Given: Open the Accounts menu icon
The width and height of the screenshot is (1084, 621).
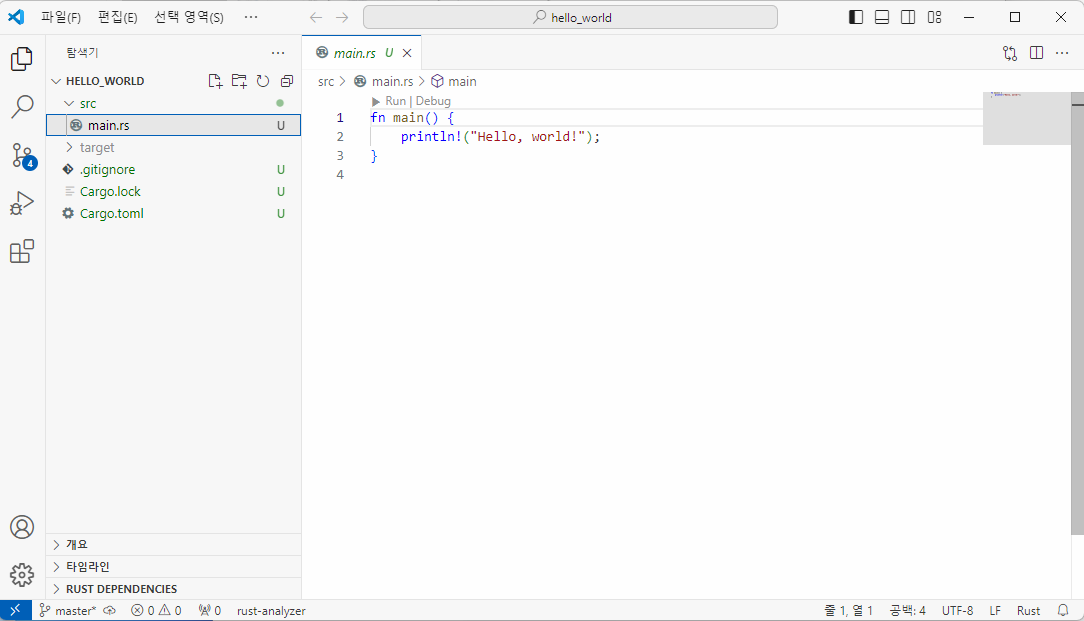Looking at the screenshot, I should tap(22, 527).
